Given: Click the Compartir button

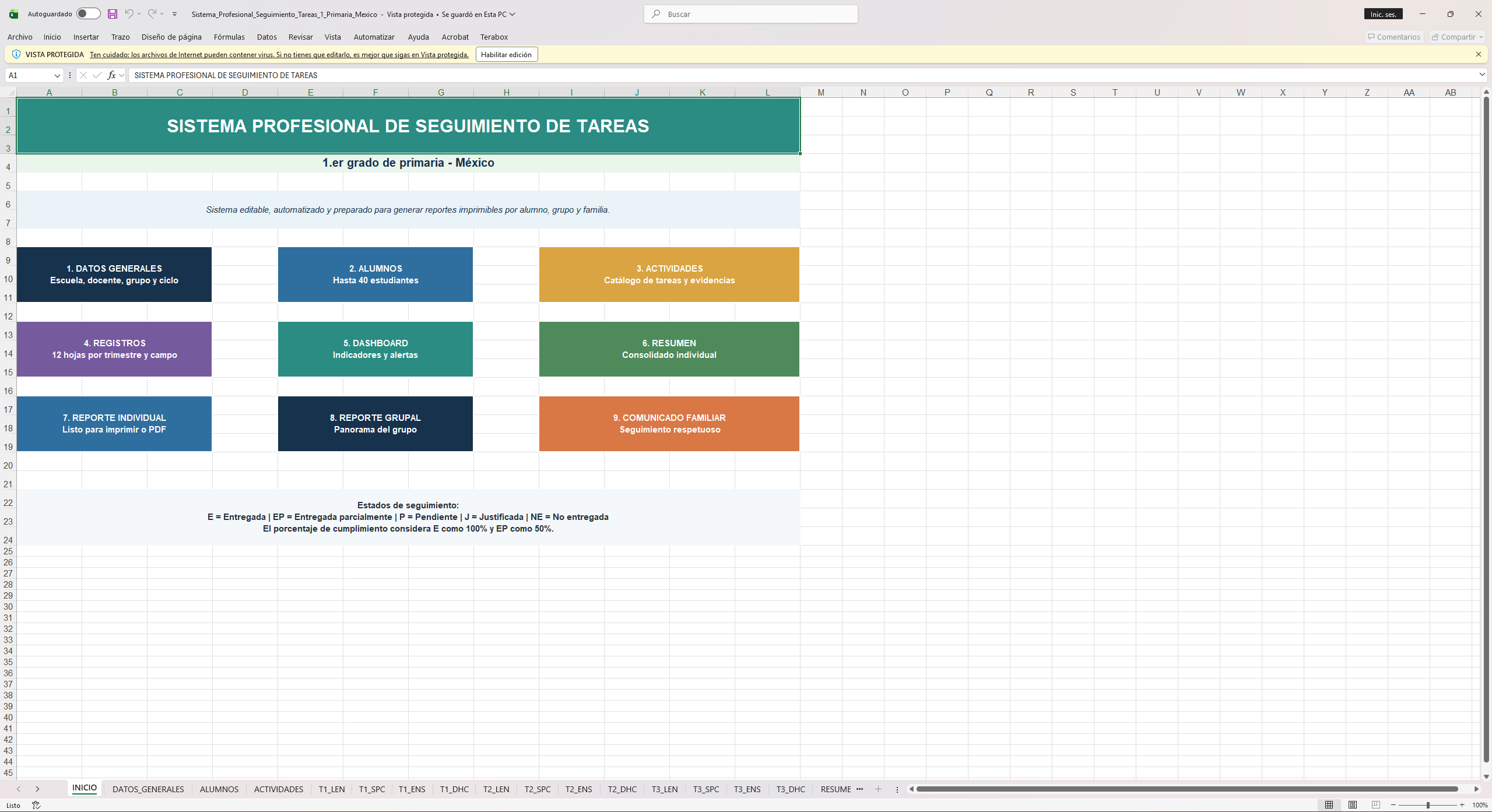Looking at the screenshot, I should point(1457,37).
